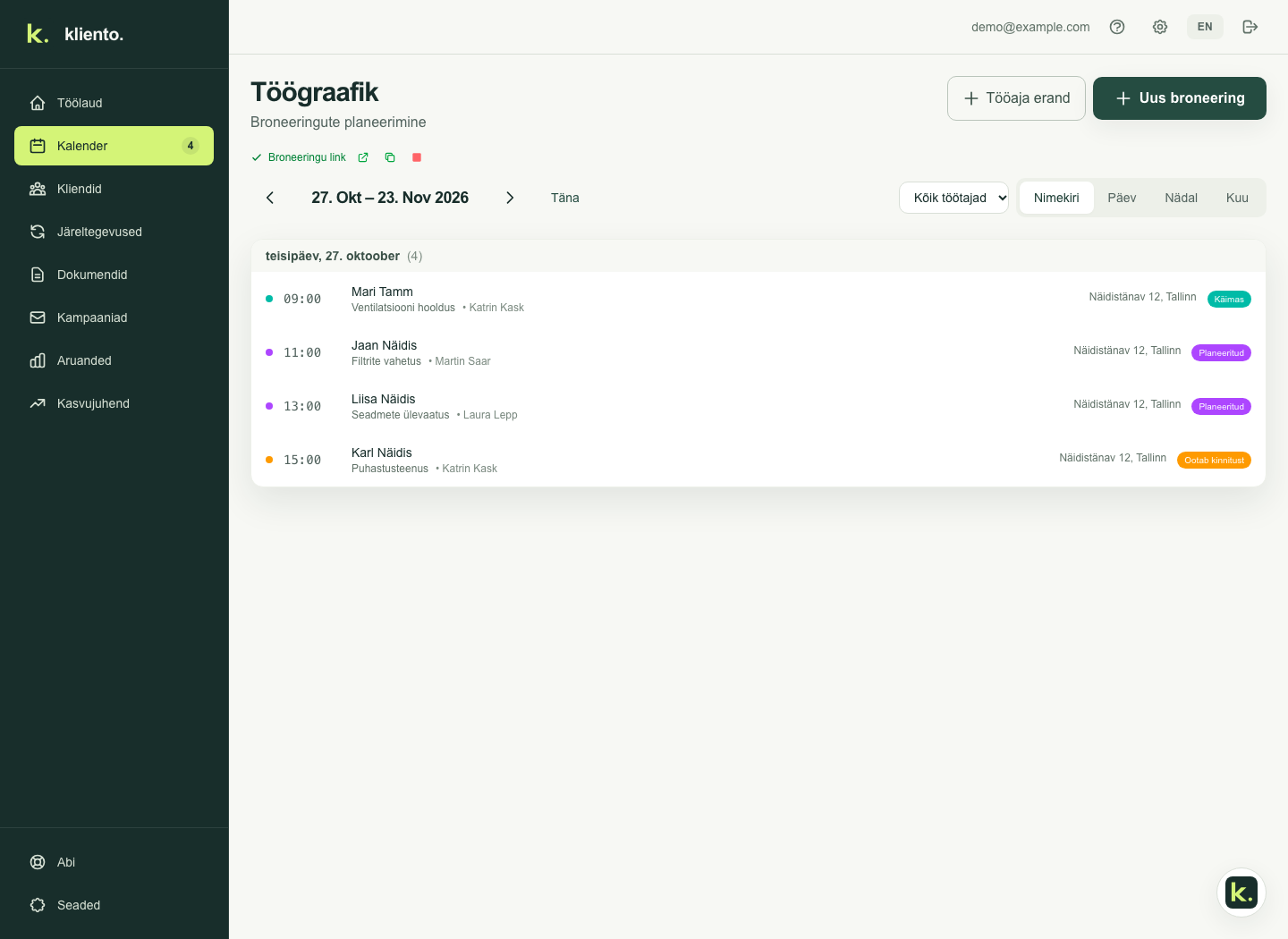Switch to Kuu view

point(1237,198)
